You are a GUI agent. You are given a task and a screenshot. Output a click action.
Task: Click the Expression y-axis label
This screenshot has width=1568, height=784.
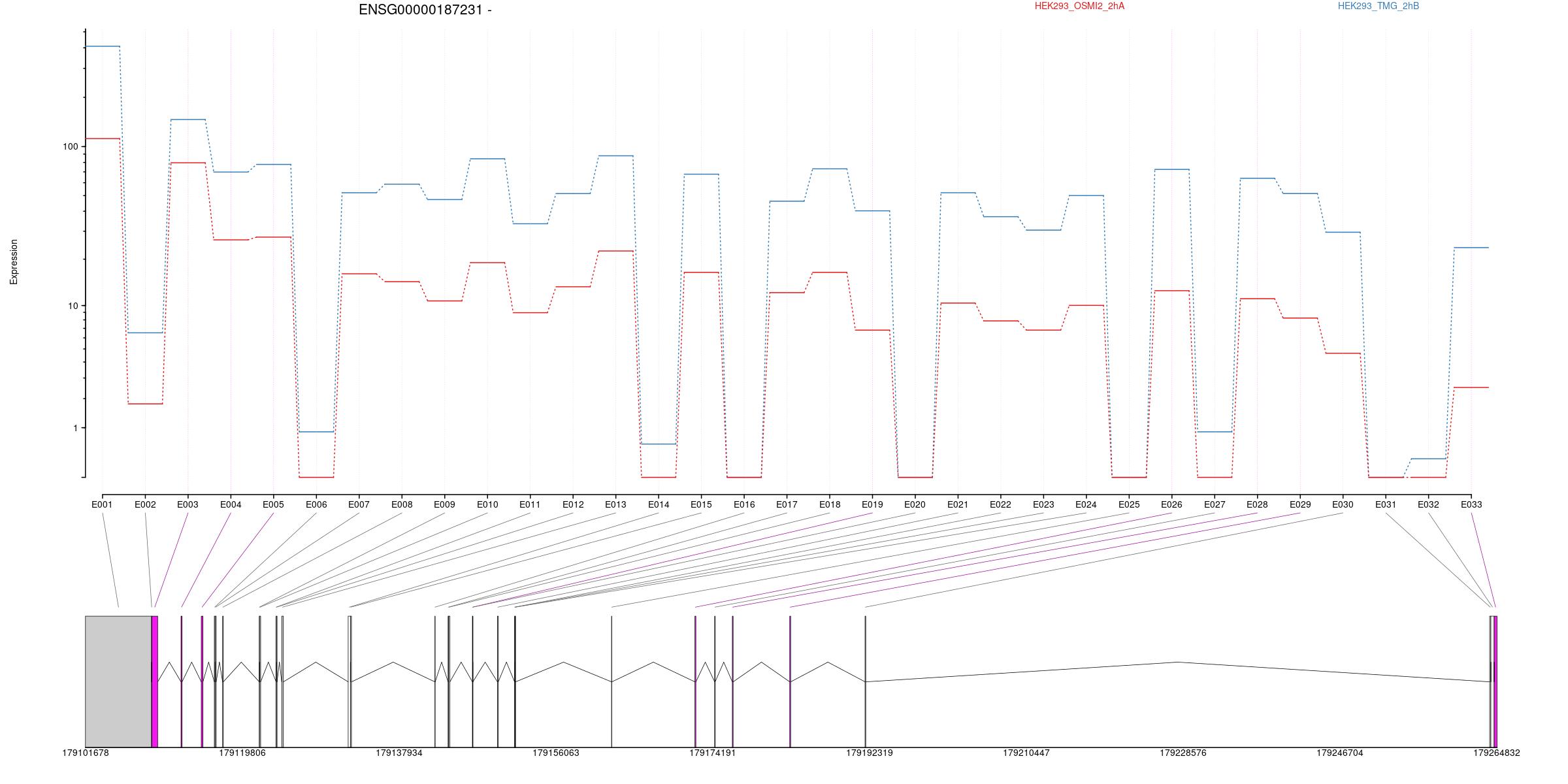coord(14,262)
